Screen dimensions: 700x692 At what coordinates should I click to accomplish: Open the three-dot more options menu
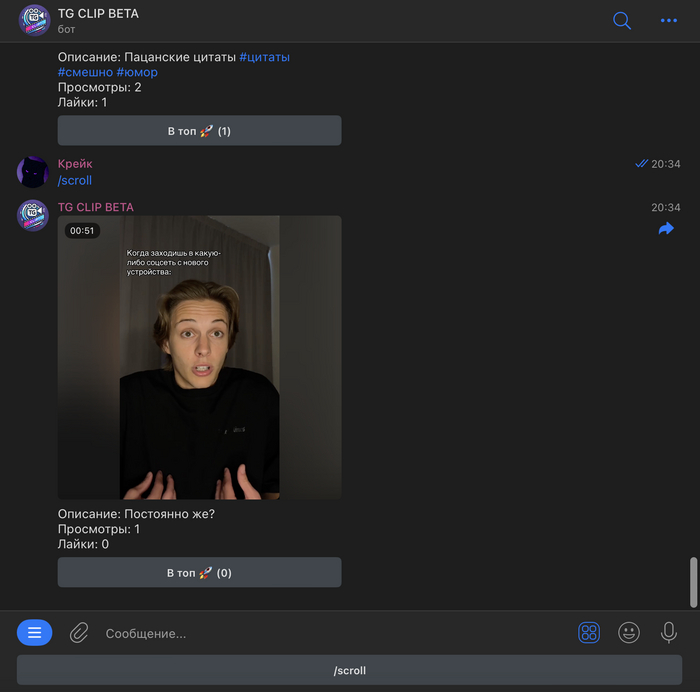point(669,21)
